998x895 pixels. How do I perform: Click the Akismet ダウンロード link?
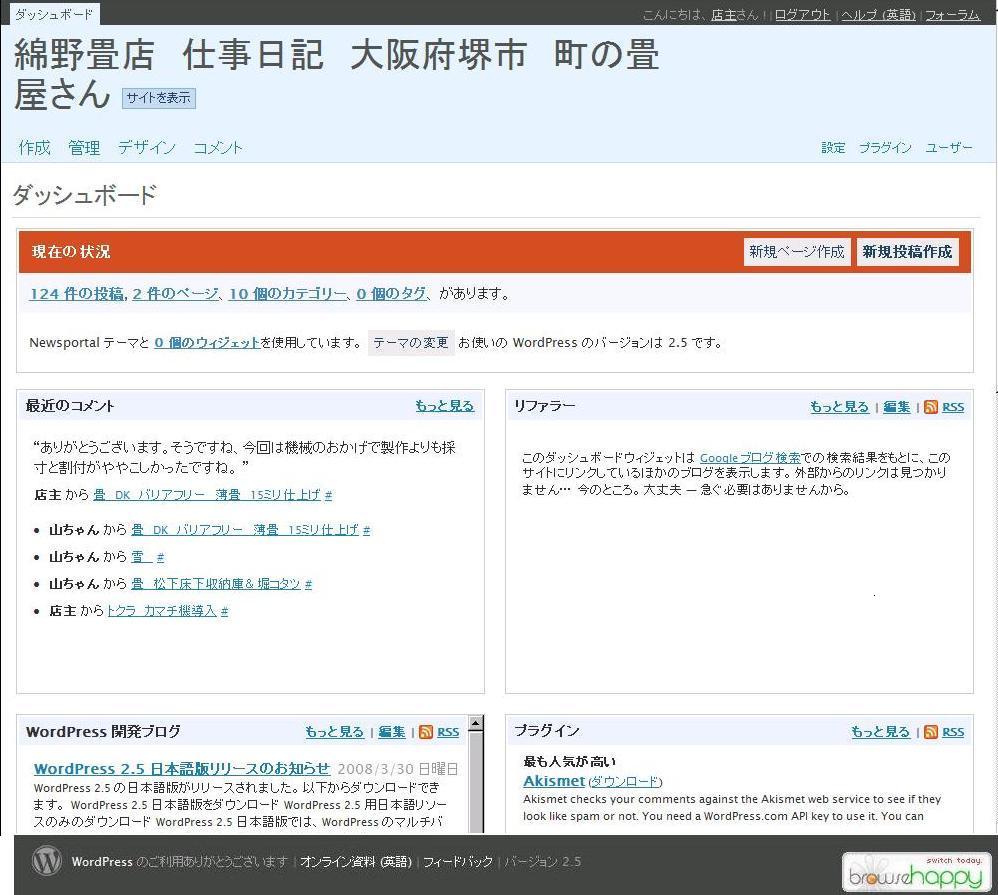625,782
